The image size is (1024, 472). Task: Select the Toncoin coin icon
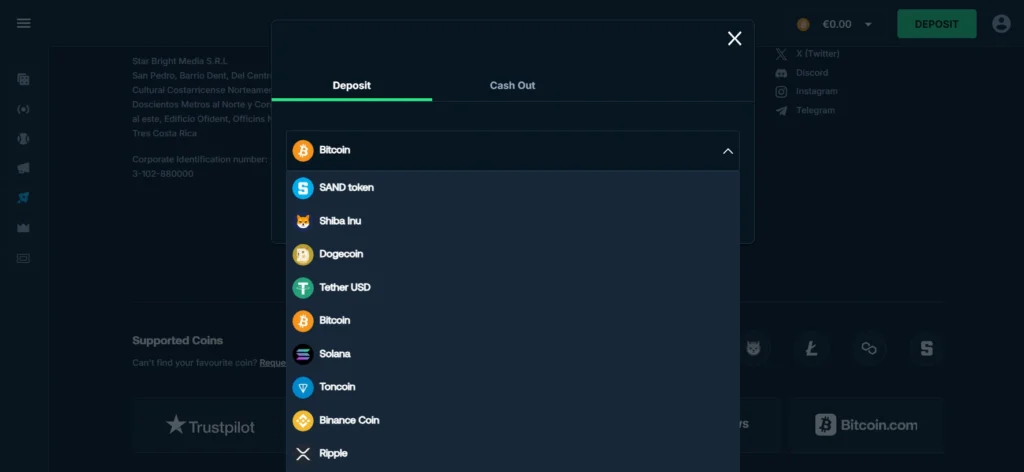coord(303,388)
